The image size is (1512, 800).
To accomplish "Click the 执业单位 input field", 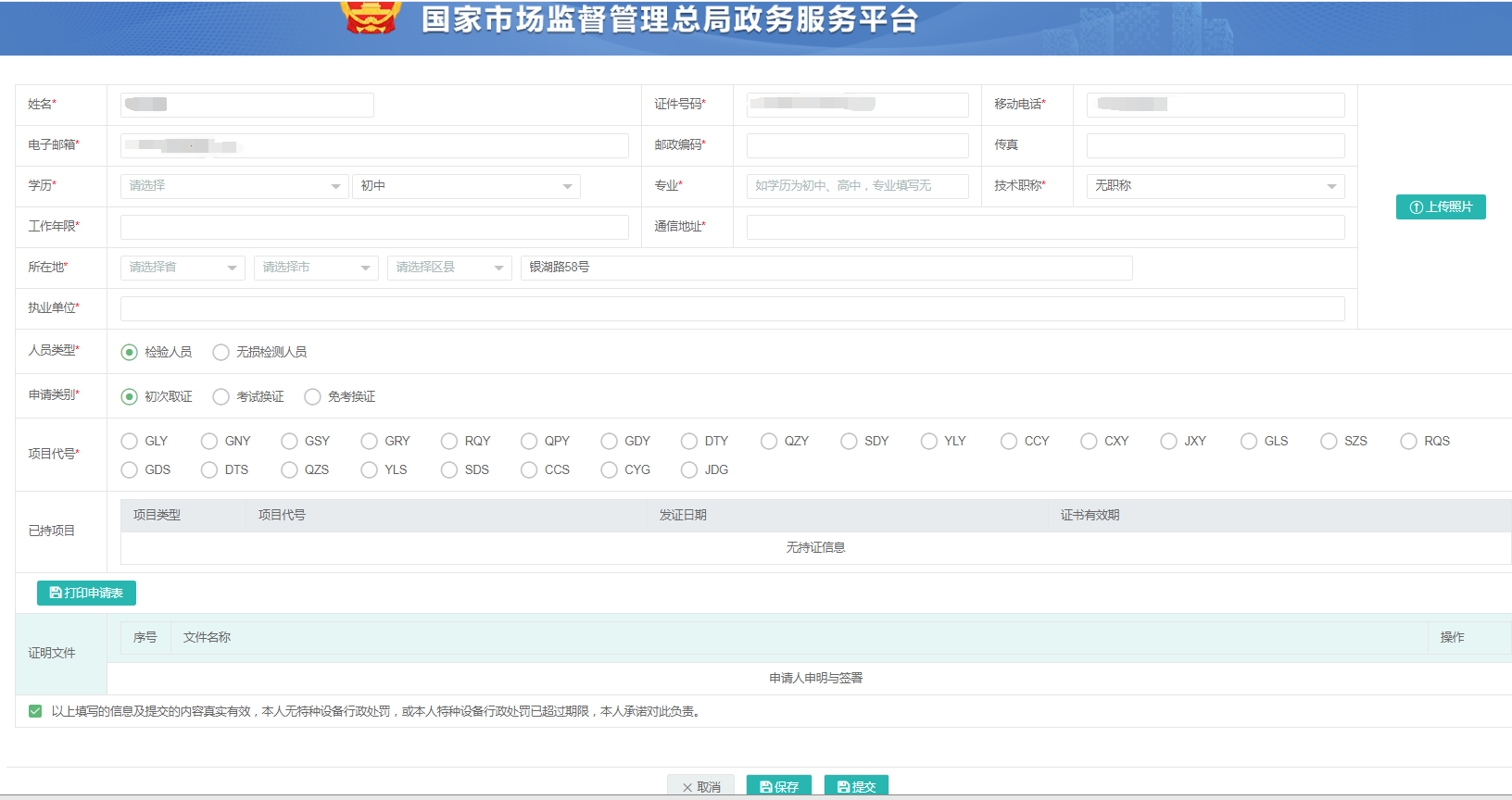I will (732, 308).
